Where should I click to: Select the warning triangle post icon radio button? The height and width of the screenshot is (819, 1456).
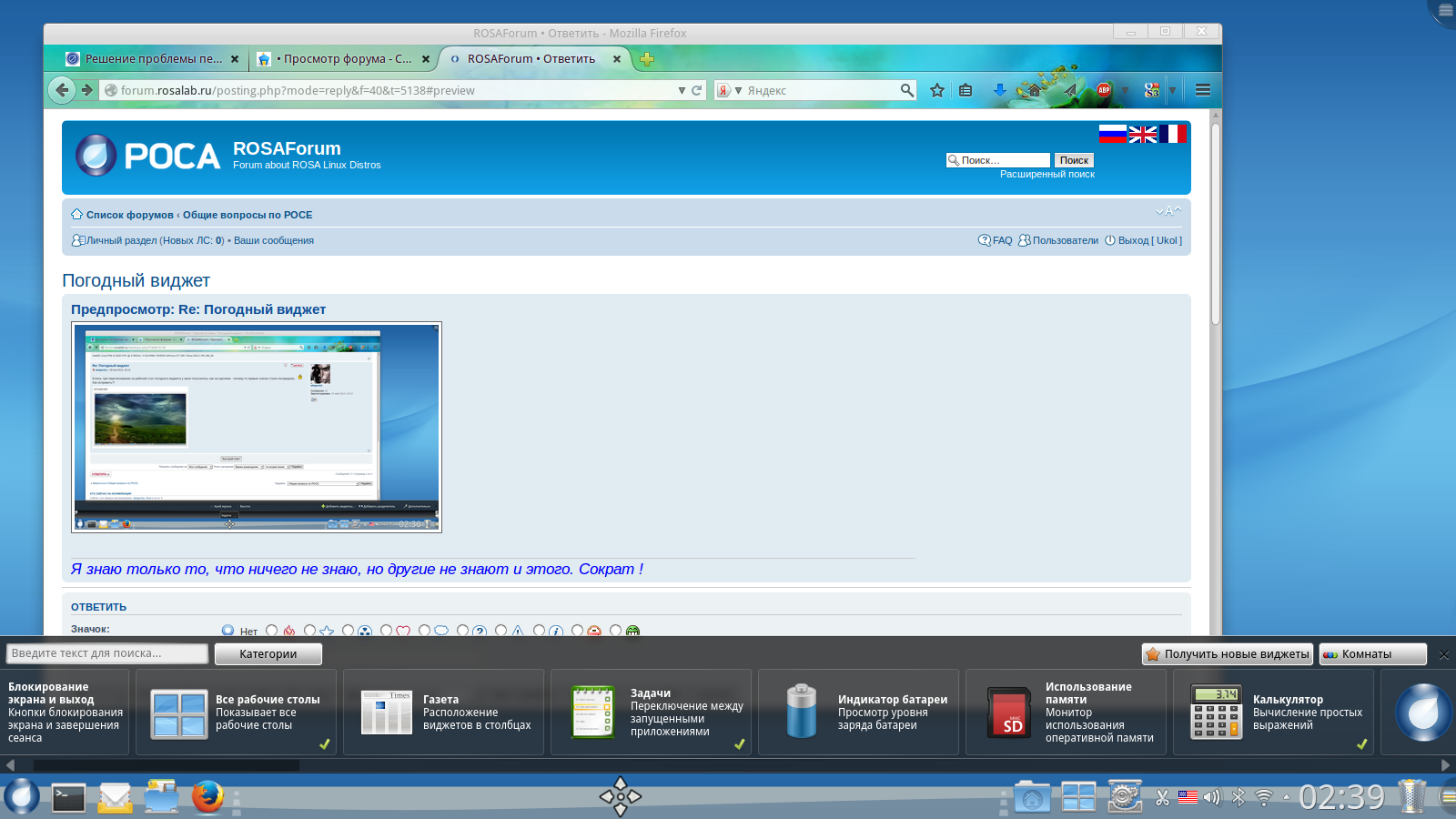click(500, 630)
